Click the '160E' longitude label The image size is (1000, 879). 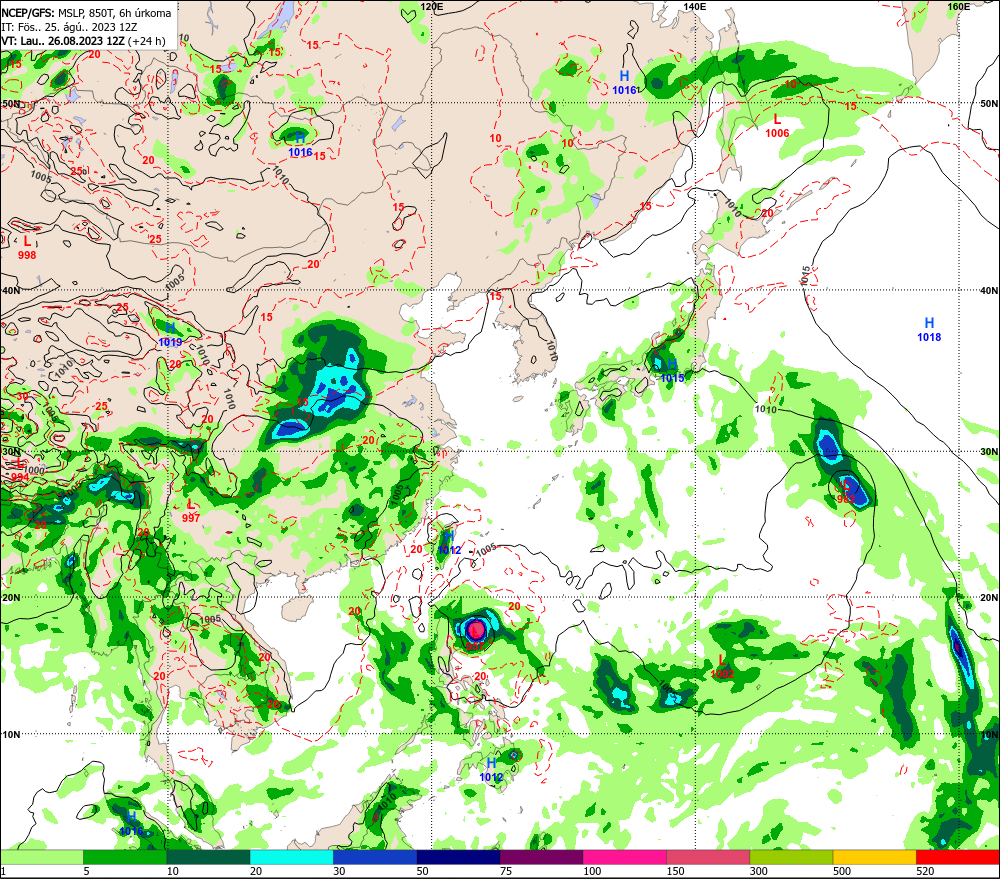point(959,6)
